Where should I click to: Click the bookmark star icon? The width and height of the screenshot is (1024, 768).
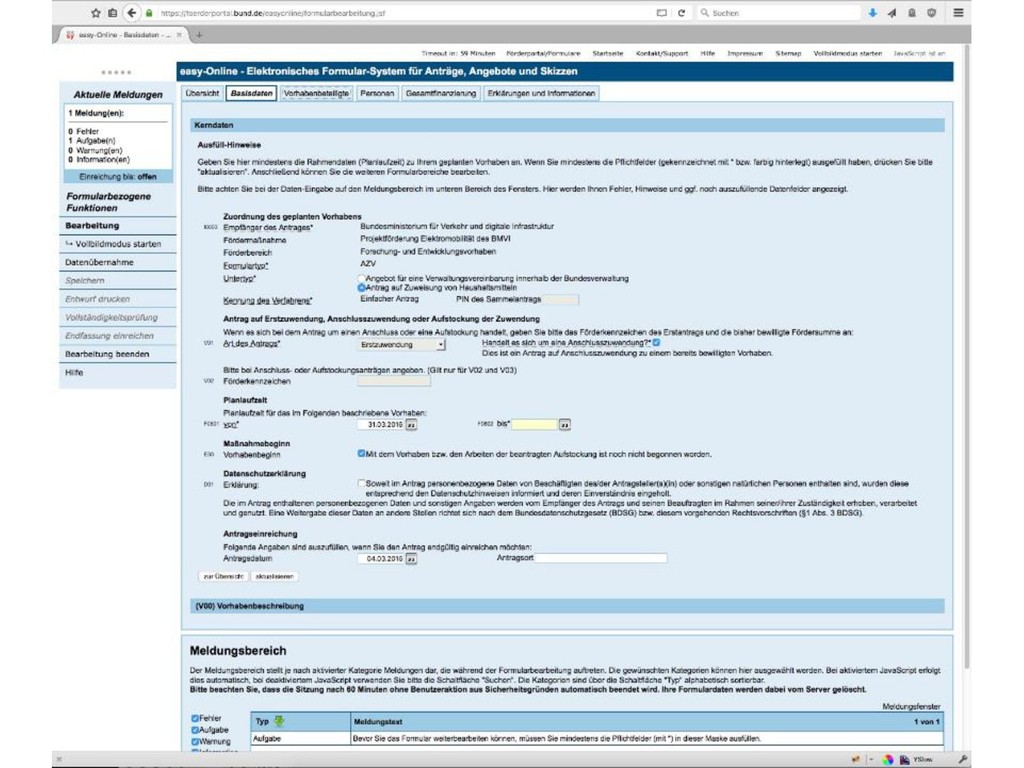pyautogui.click(x=95, y=12)
